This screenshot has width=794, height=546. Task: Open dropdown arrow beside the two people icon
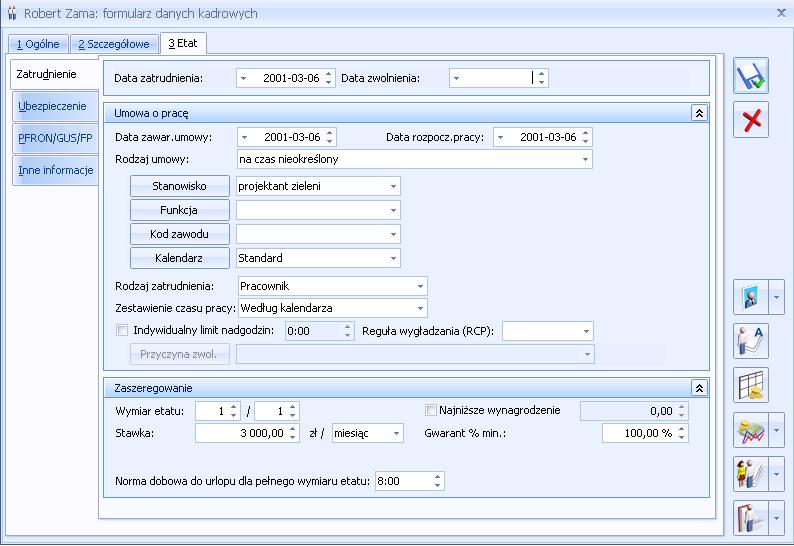pos(777,474)
